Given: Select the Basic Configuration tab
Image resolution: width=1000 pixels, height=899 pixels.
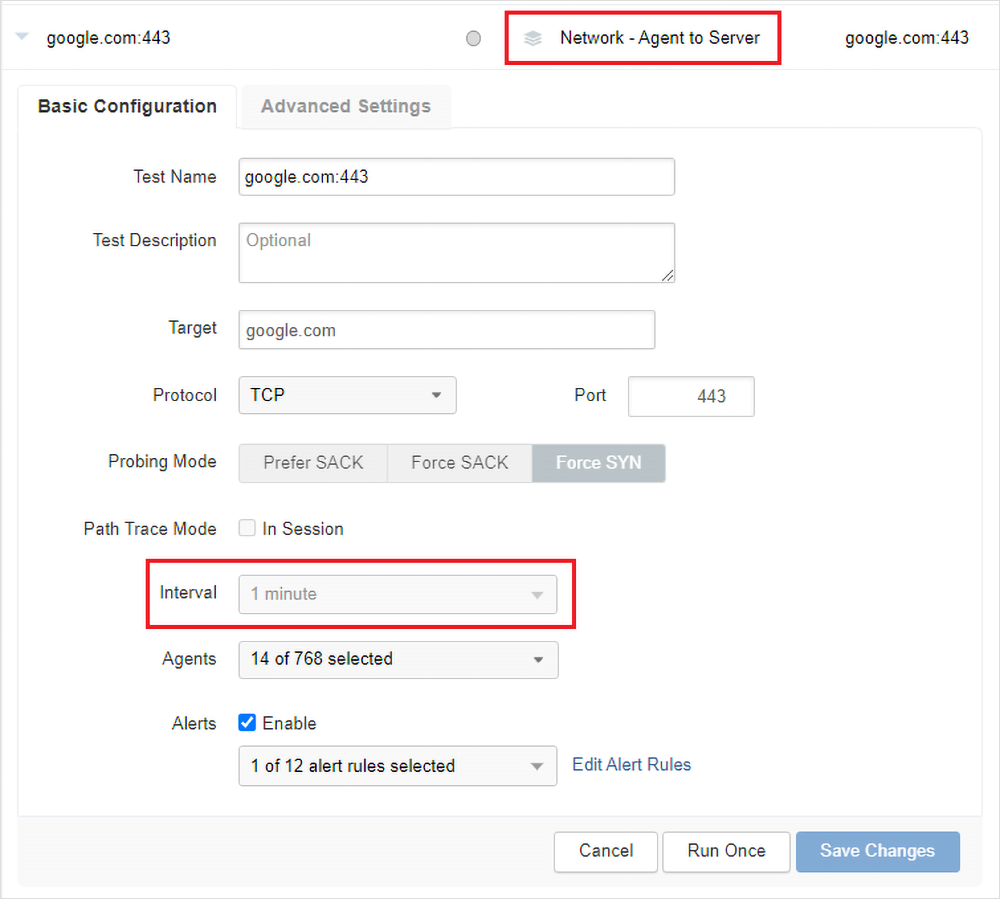Looking at the screenshot, I should point(127,106).
